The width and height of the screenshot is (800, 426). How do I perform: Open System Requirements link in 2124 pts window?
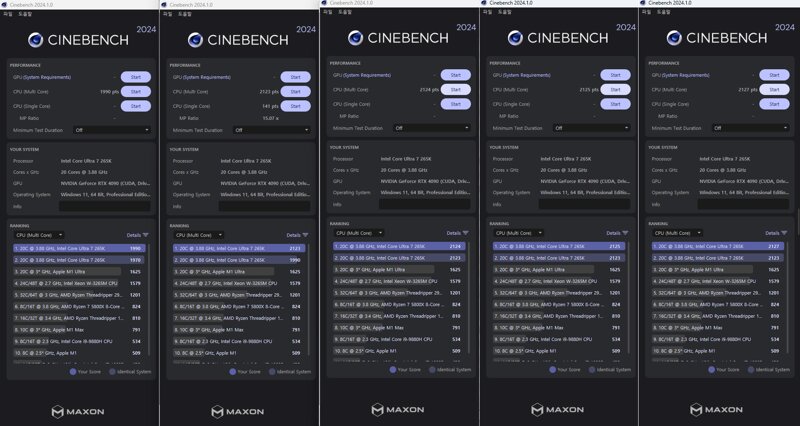pos(368,75)
